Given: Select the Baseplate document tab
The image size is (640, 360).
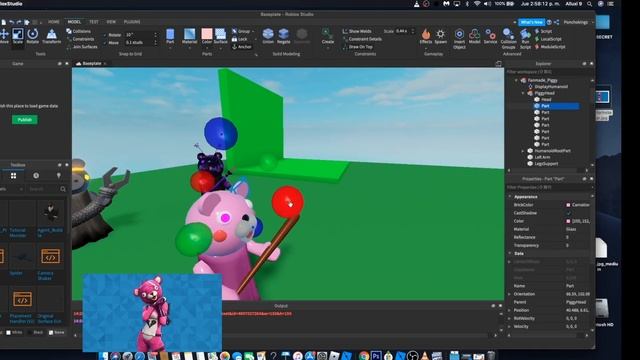Looking at the screenshot, I should pyautogui.click(x=91, y=64).
